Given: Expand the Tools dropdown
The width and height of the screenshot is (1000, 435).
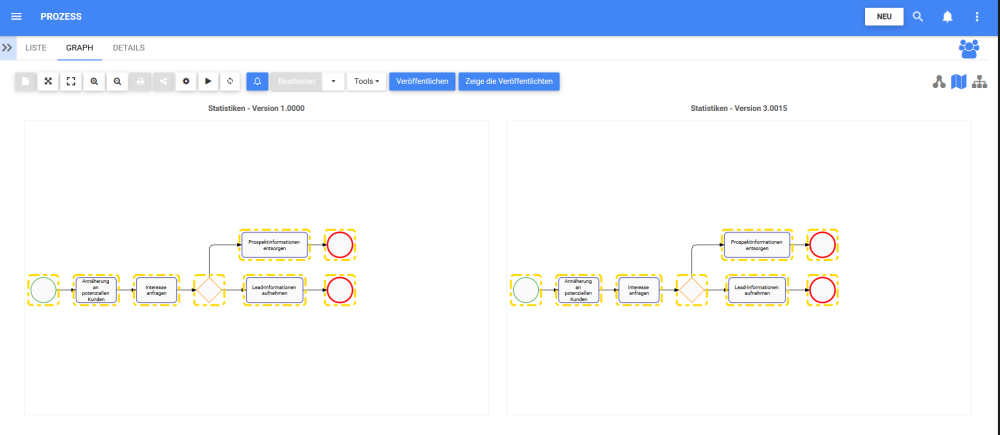Looking at the screenshot, I should click(367, 81).
